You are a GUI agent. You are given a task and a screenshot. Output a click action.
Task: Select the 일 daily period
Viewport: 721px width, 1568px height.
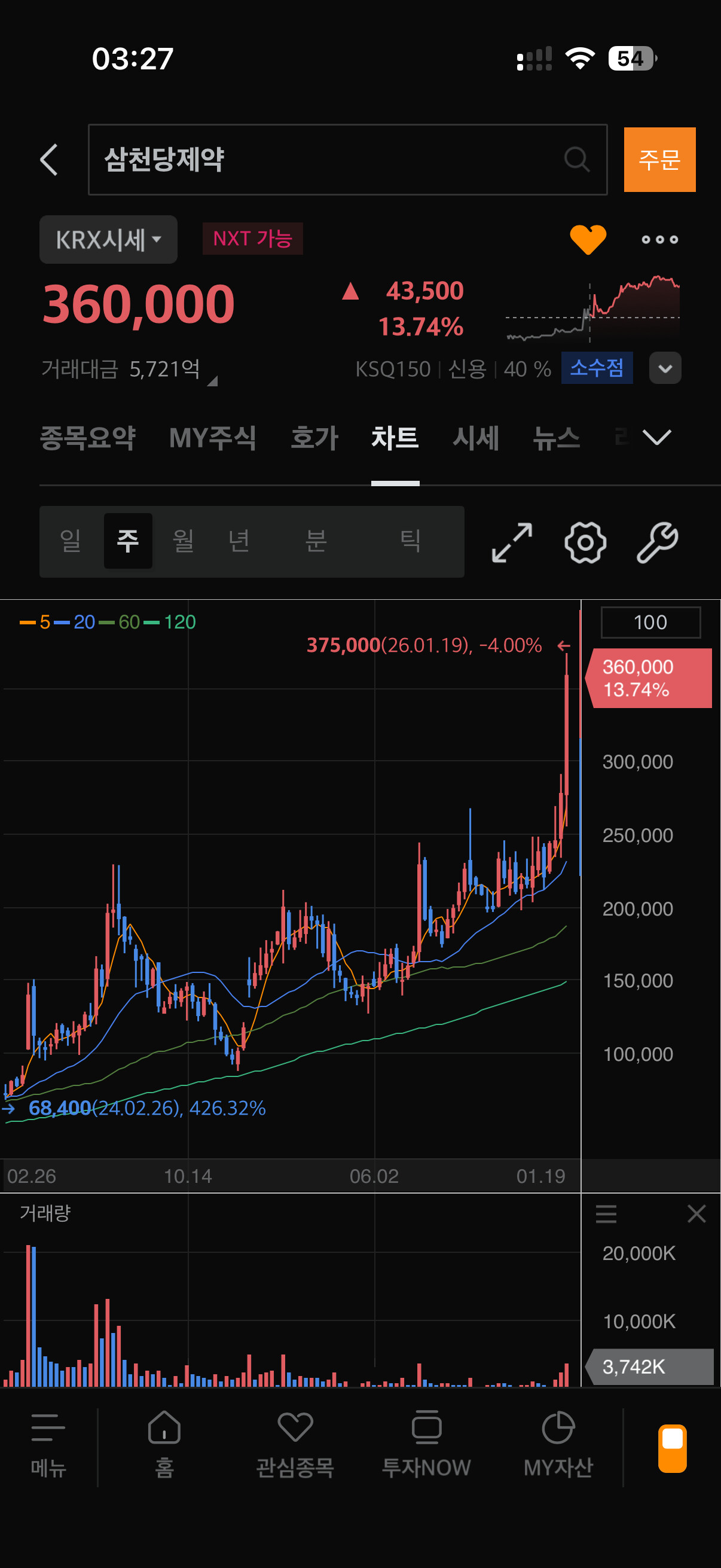[x=71, y=541]
